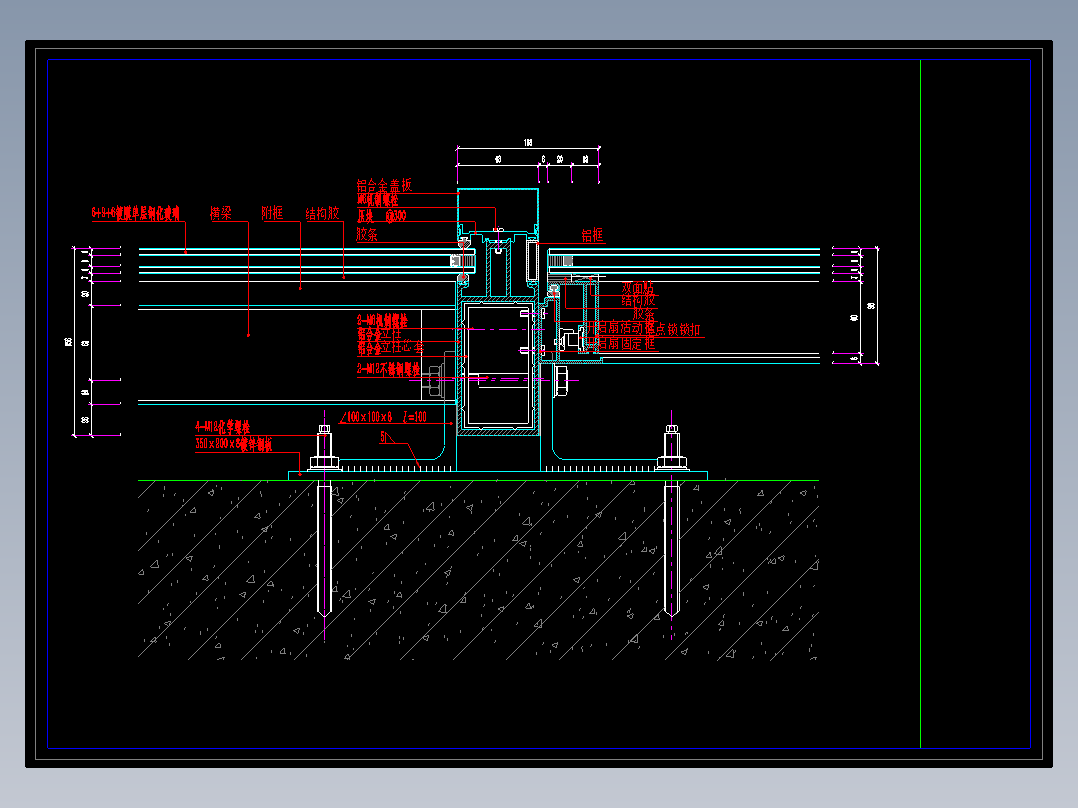Click the '横梁' annotation label

coord(221,213)
